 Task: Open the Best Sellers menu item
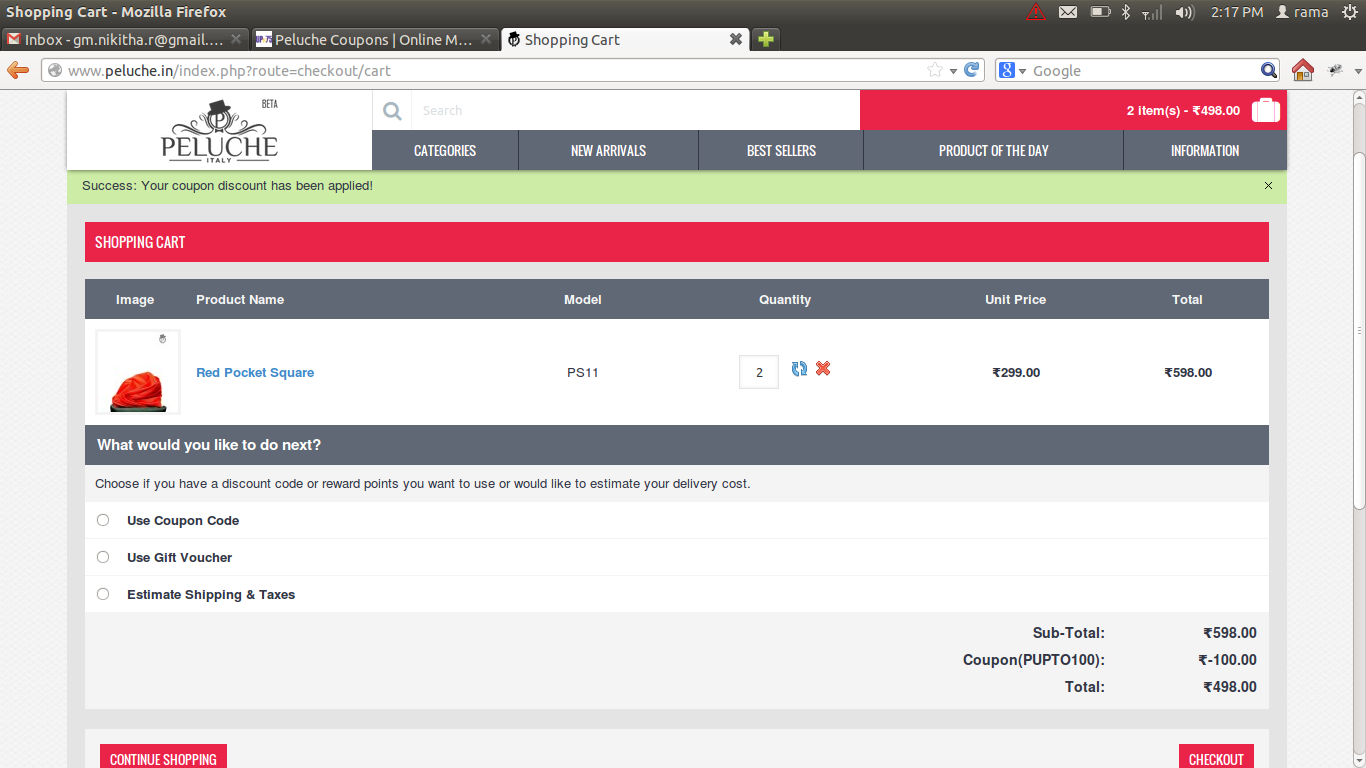pos(781,151)
